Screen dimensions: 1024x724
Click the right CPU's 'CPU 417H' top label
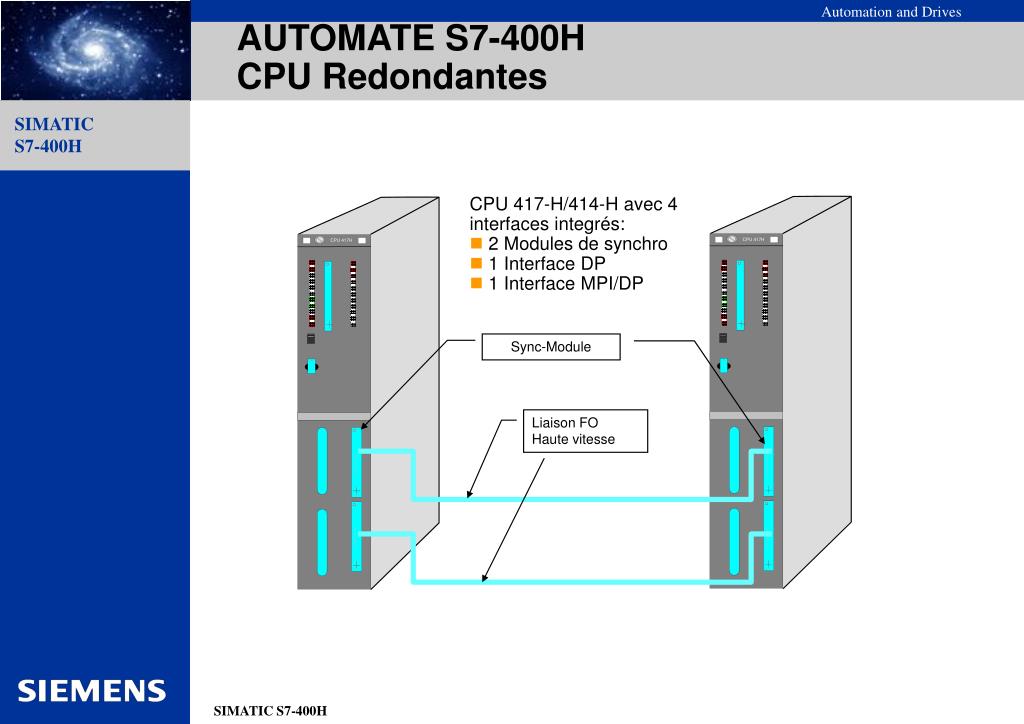(x=753, y=240)
